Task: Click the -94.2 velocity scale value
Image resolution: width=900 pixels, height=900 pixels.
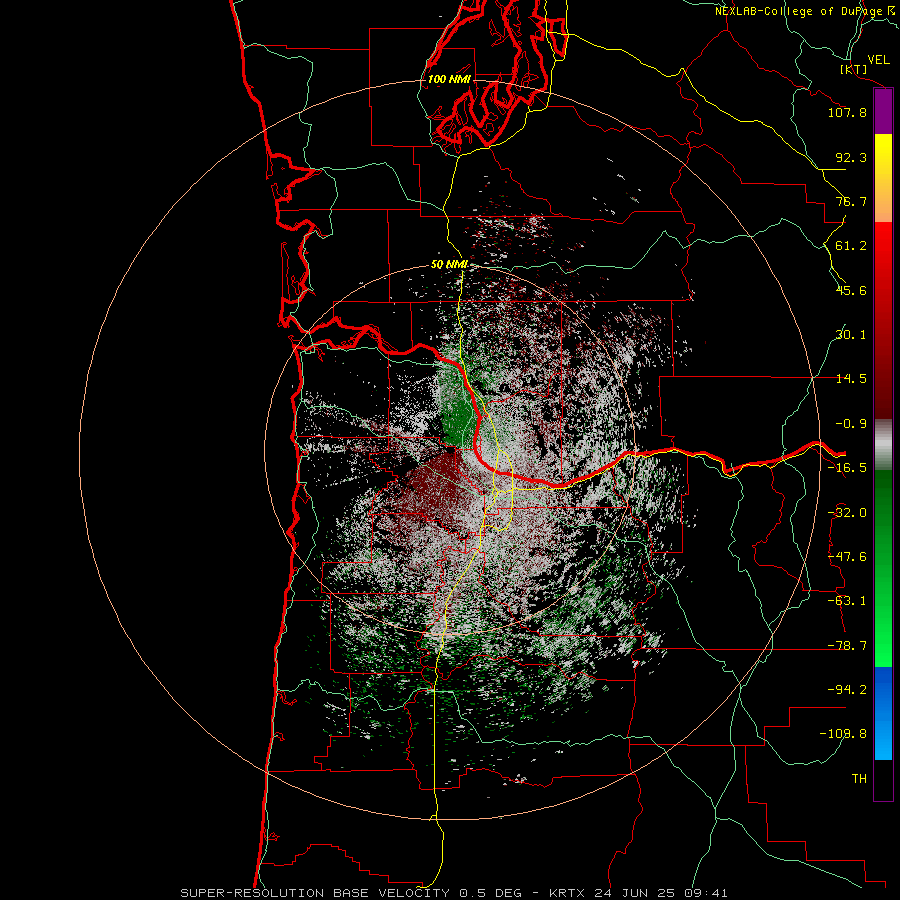Action: (847, 689)
